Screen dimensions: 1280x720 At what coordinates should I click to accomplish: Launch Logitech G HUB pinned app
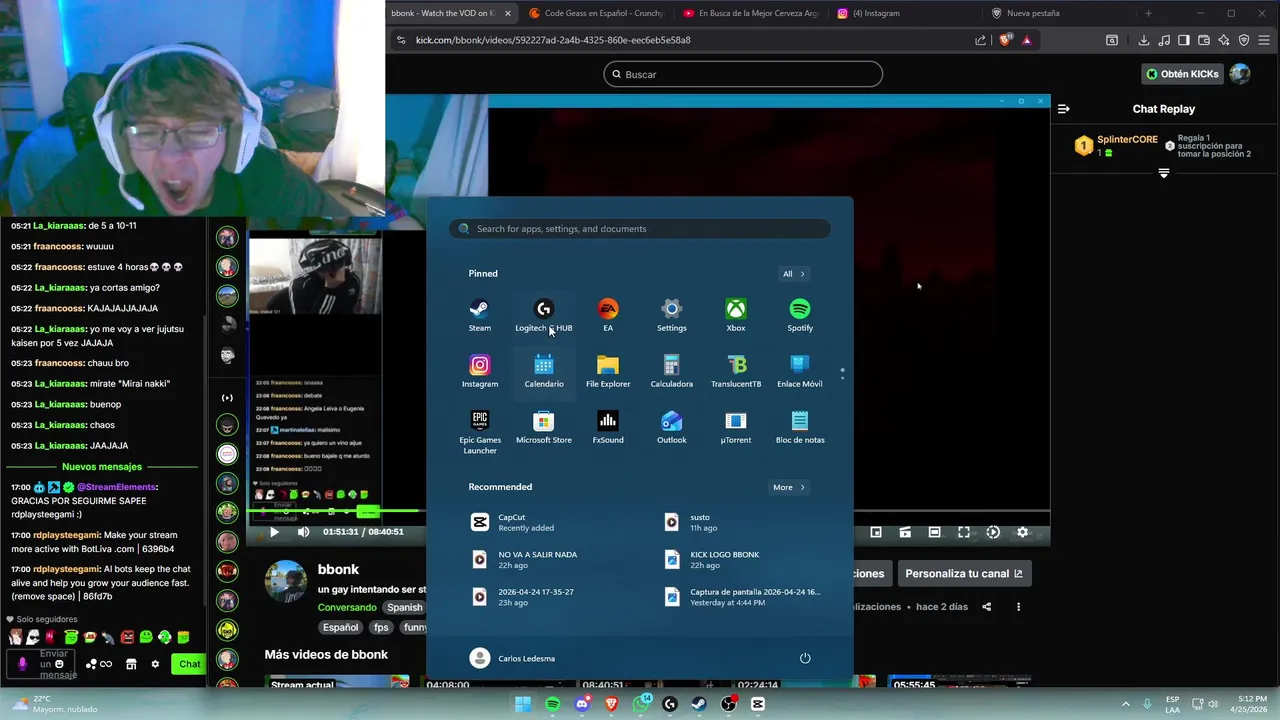(x=544, y=315)
